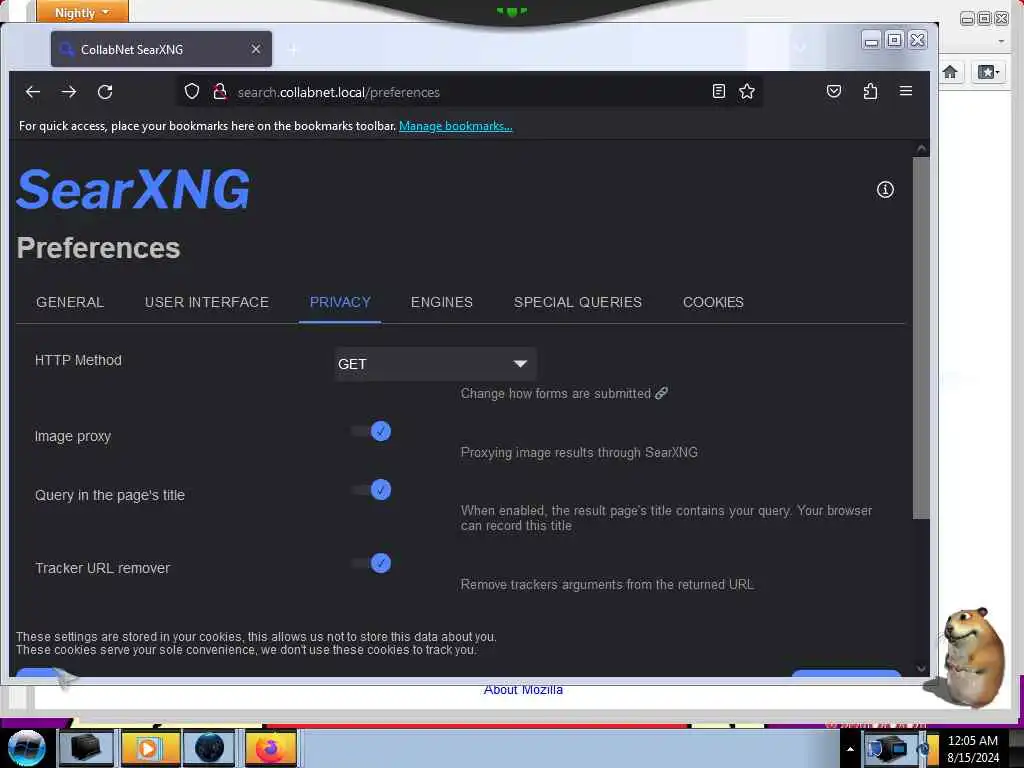Click the Image proxy label

pos(72,436)
